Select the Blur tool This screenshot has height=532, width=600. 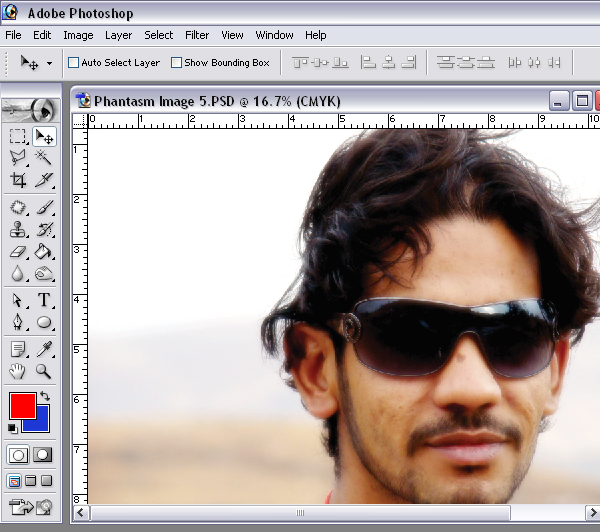tap(18, 274)
